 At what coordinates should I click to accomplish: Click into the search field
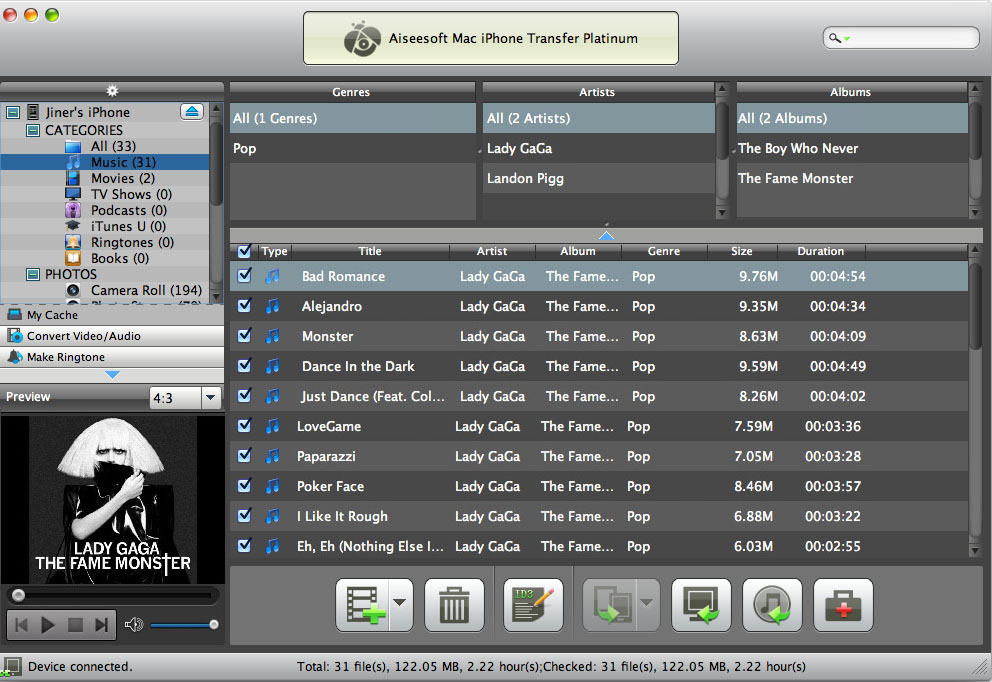(901, 38)
